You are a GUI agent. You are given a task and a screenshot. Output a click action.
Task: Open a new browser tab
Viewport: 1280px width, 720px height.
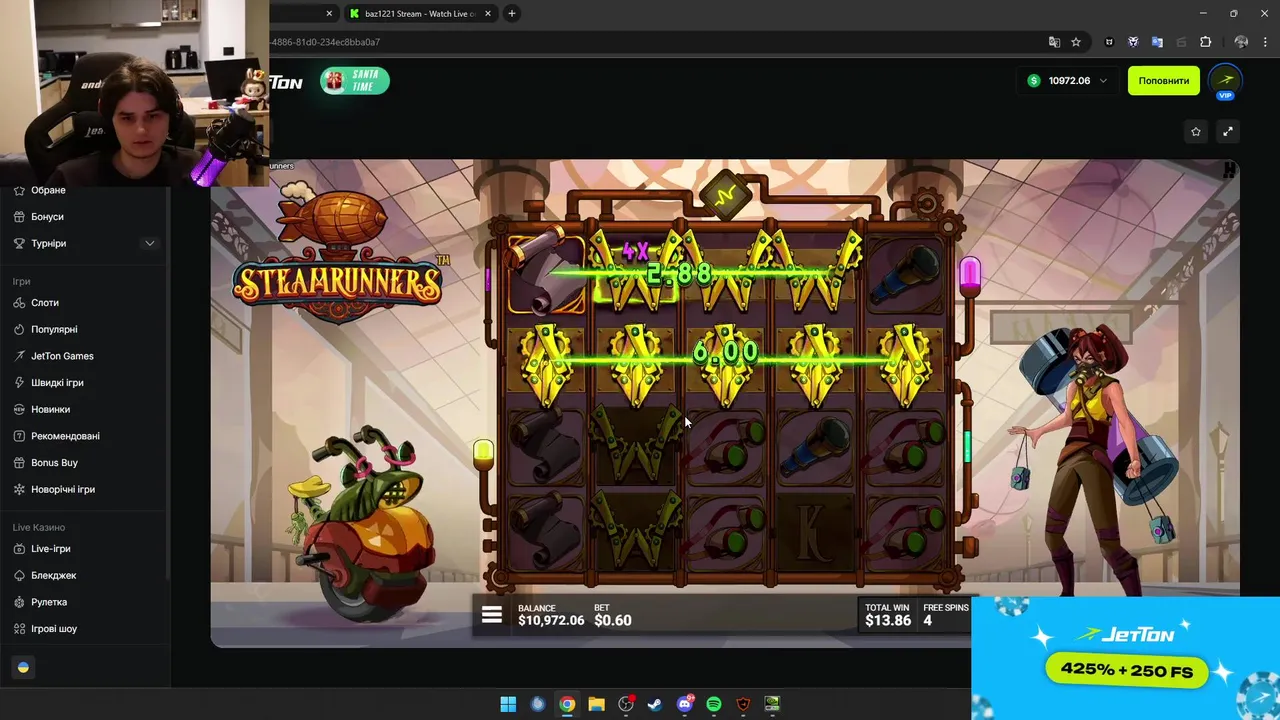click(x=512, y=13)
